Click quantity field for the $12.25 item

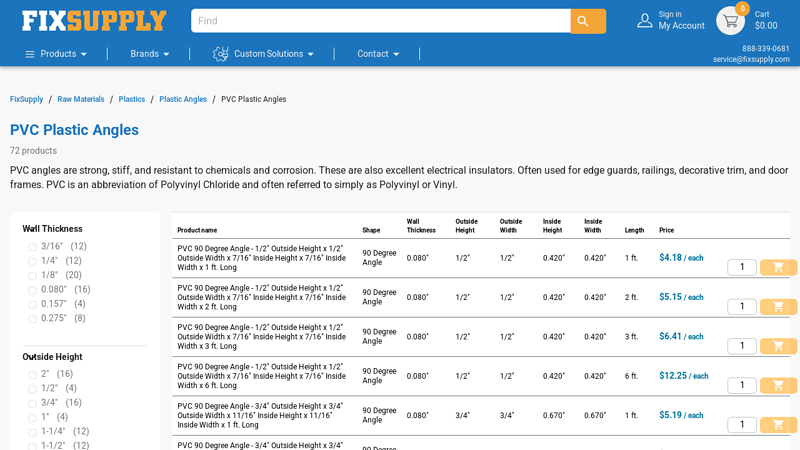(742, 385)
